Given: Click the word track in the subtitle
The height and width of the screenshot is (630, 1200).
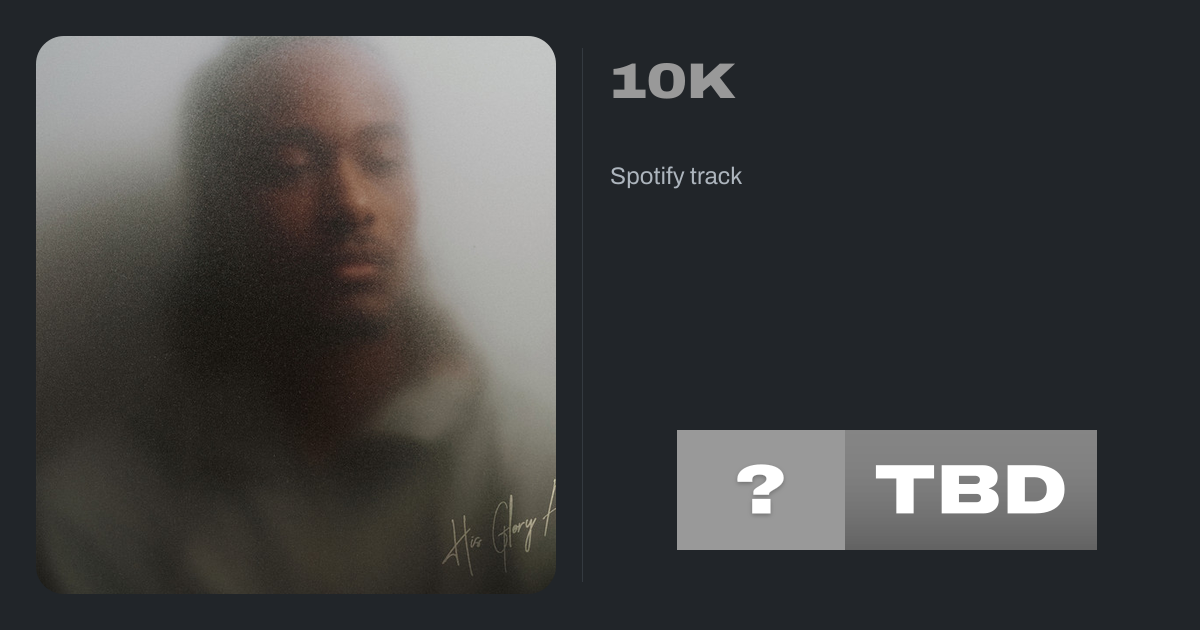Looking at the screenshot, I should click(x=715, y=176).
